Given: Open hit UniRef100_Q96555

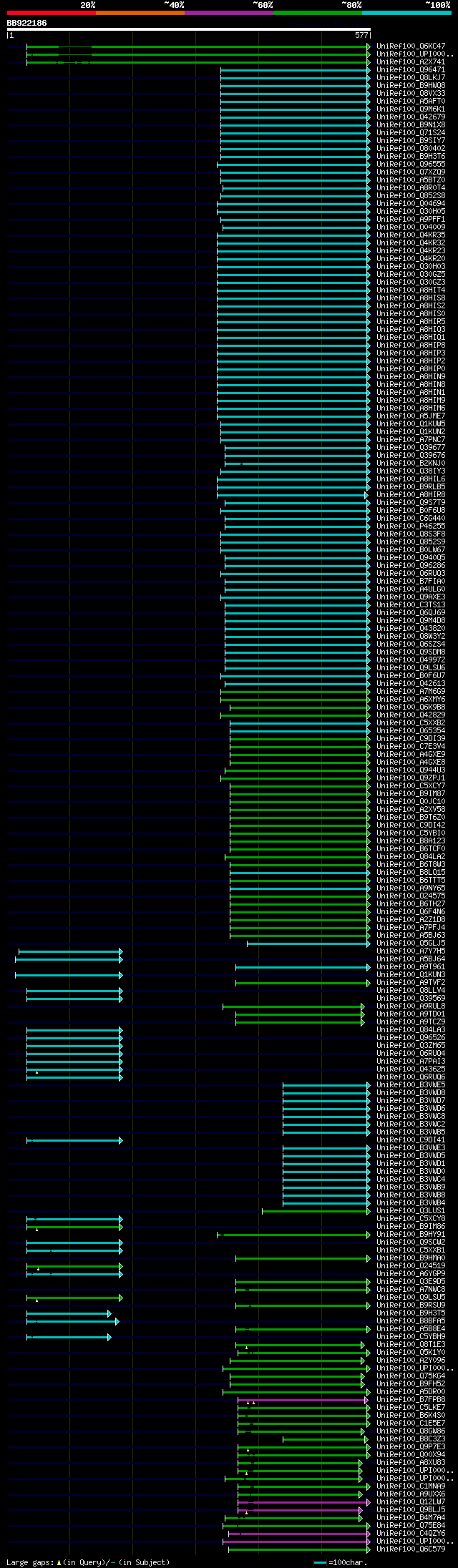Looking at the screenshot, I should (411, 165).
